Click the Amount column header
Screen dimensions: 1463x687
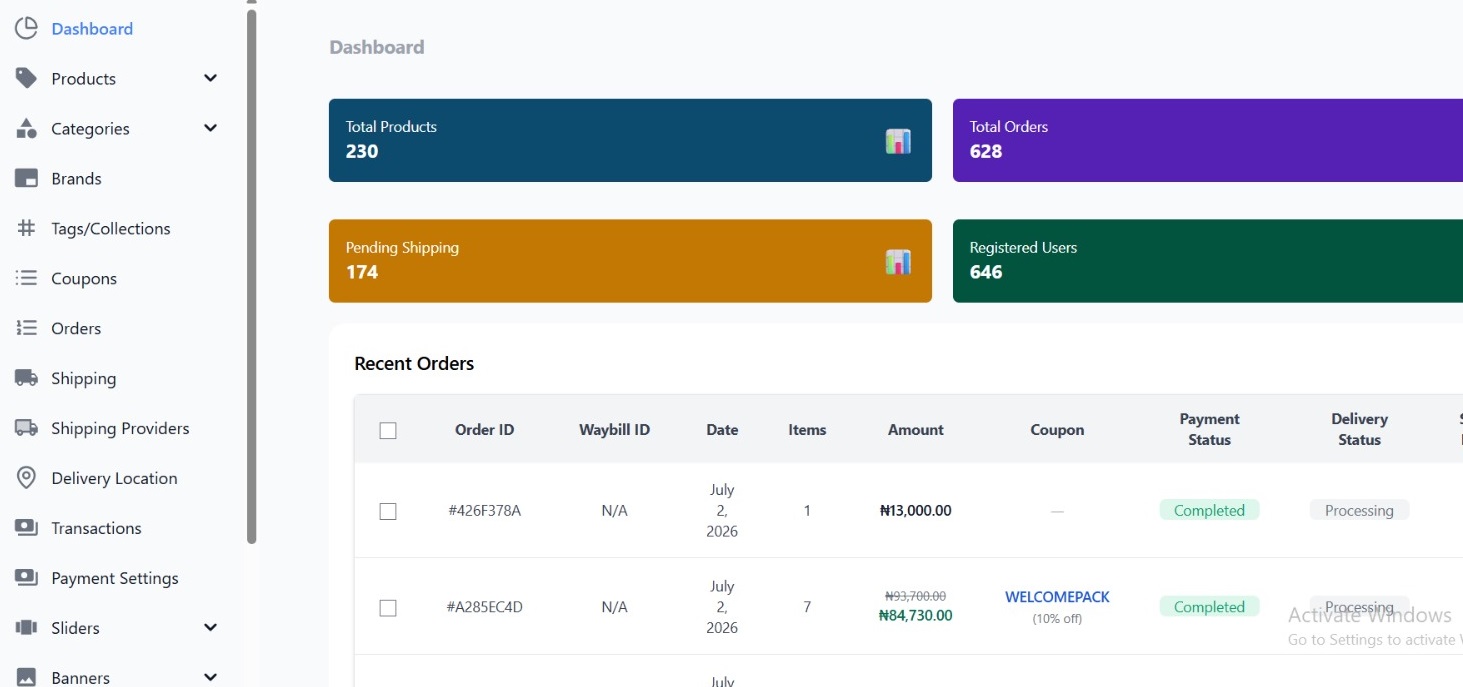(916, 430)
